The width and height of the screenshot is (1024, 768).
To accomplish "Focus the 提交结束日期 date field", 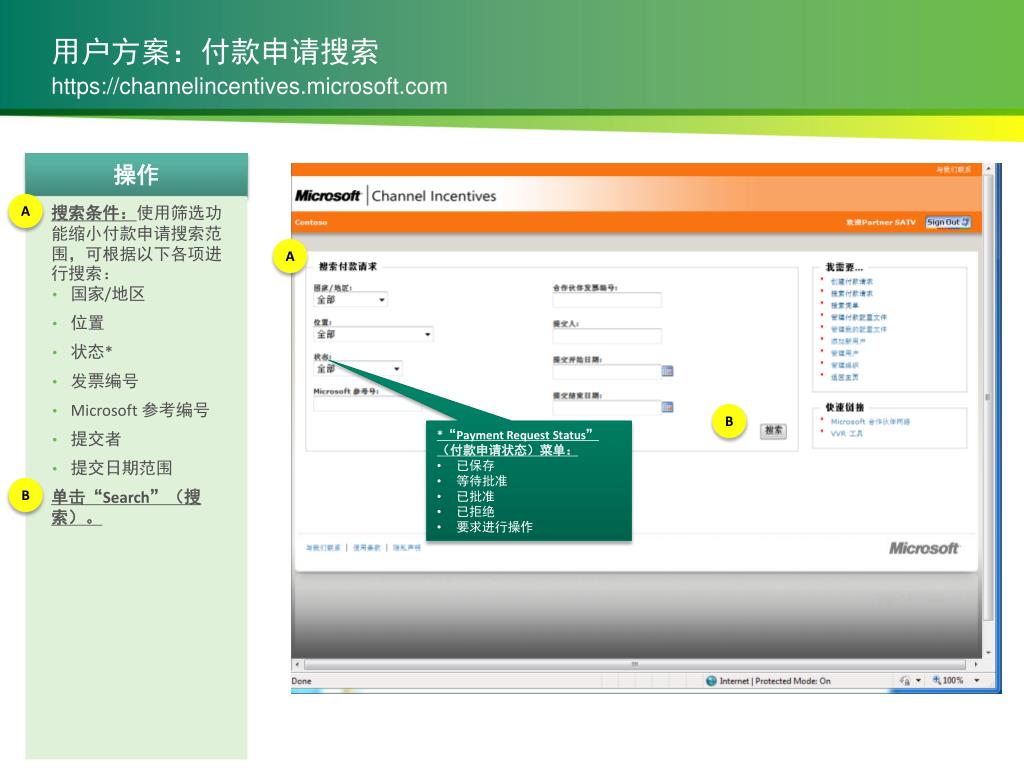I will pos(606,408).
